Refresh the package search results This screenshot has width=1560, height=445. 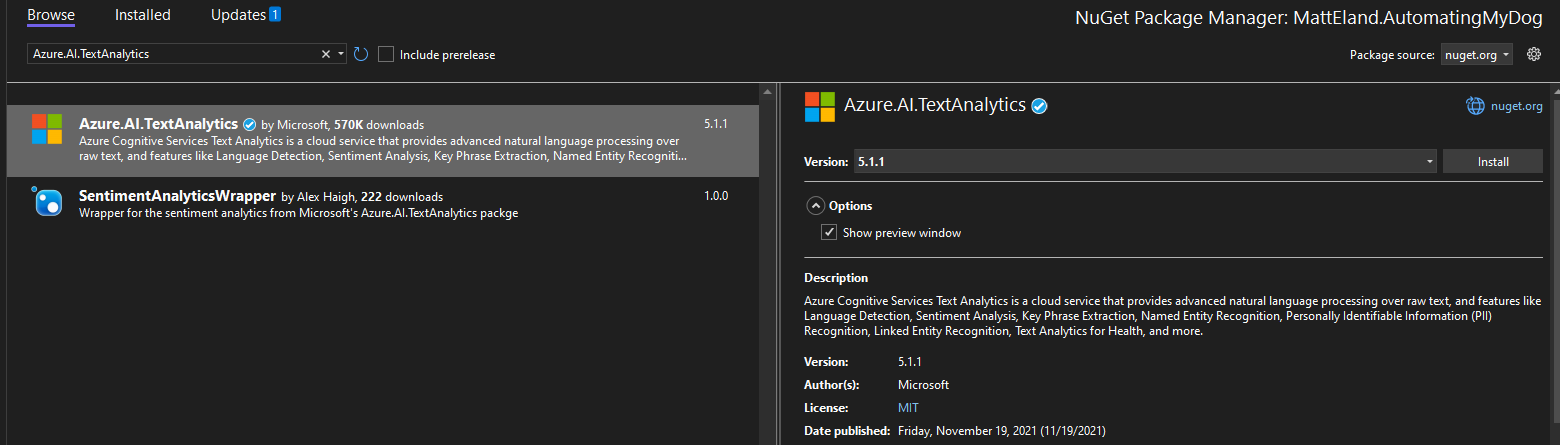pyautogui.click(x=361, y=54)
